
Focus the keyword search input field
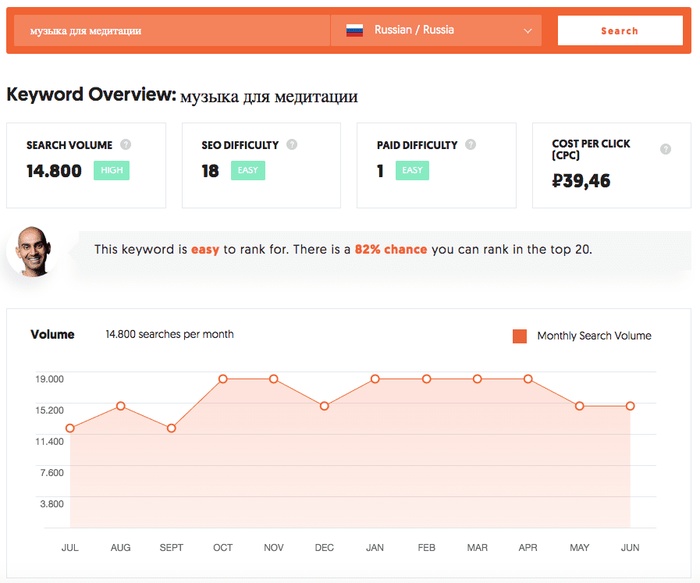coord(172,30)
